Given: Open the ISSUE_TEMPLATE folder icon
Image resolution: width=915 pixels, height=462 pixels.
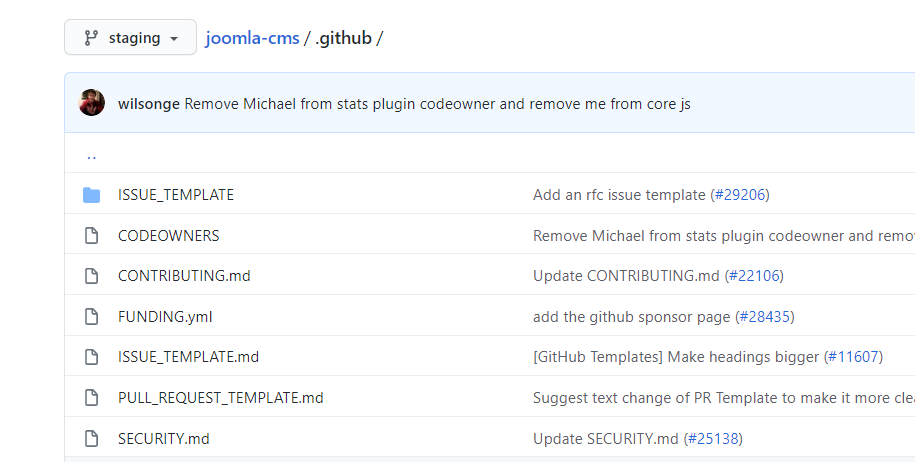Looking at the screenshot, I should point(92,195).
